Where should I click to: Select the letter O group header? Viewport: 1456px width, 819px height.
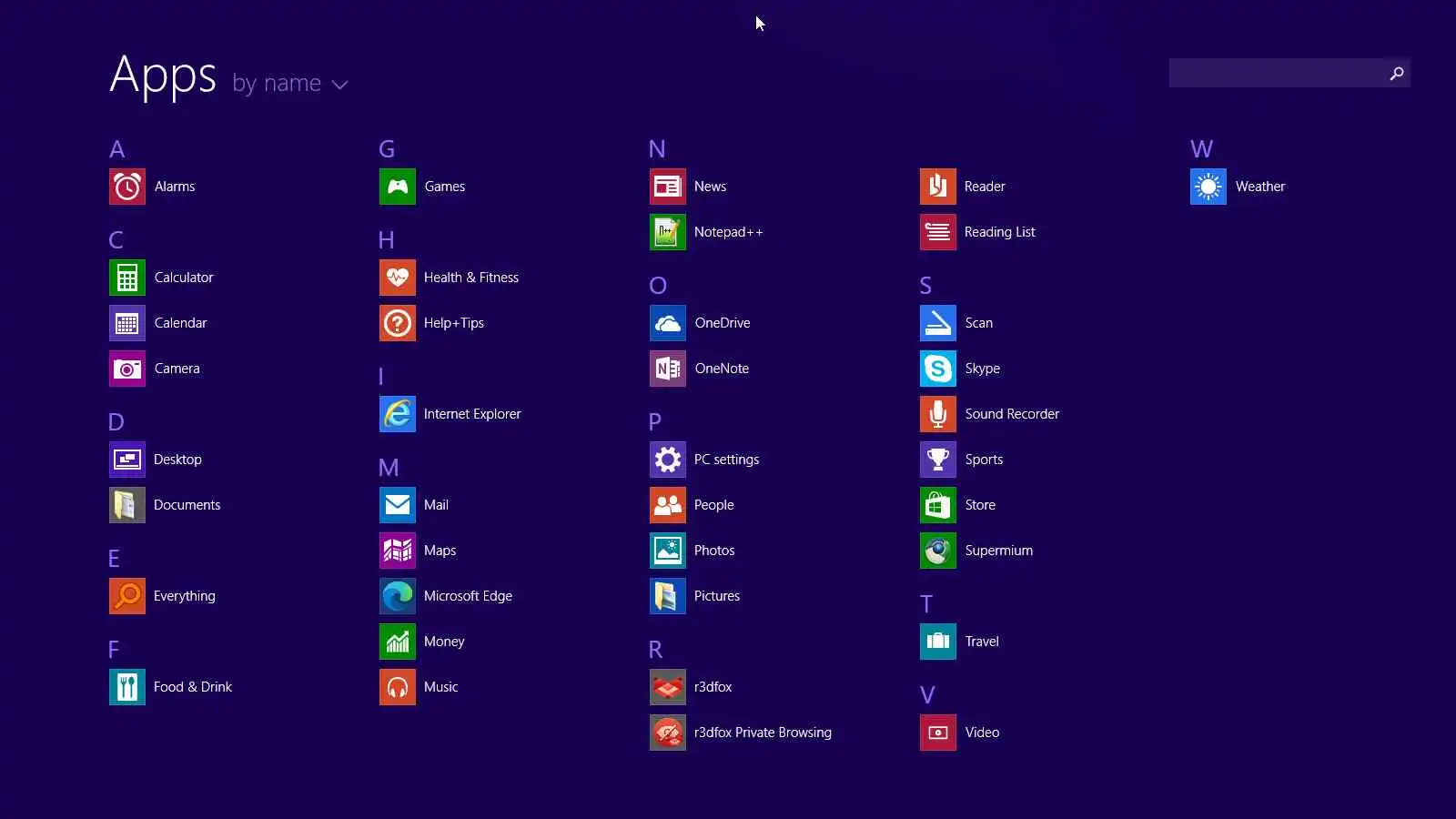coord(658,286)
